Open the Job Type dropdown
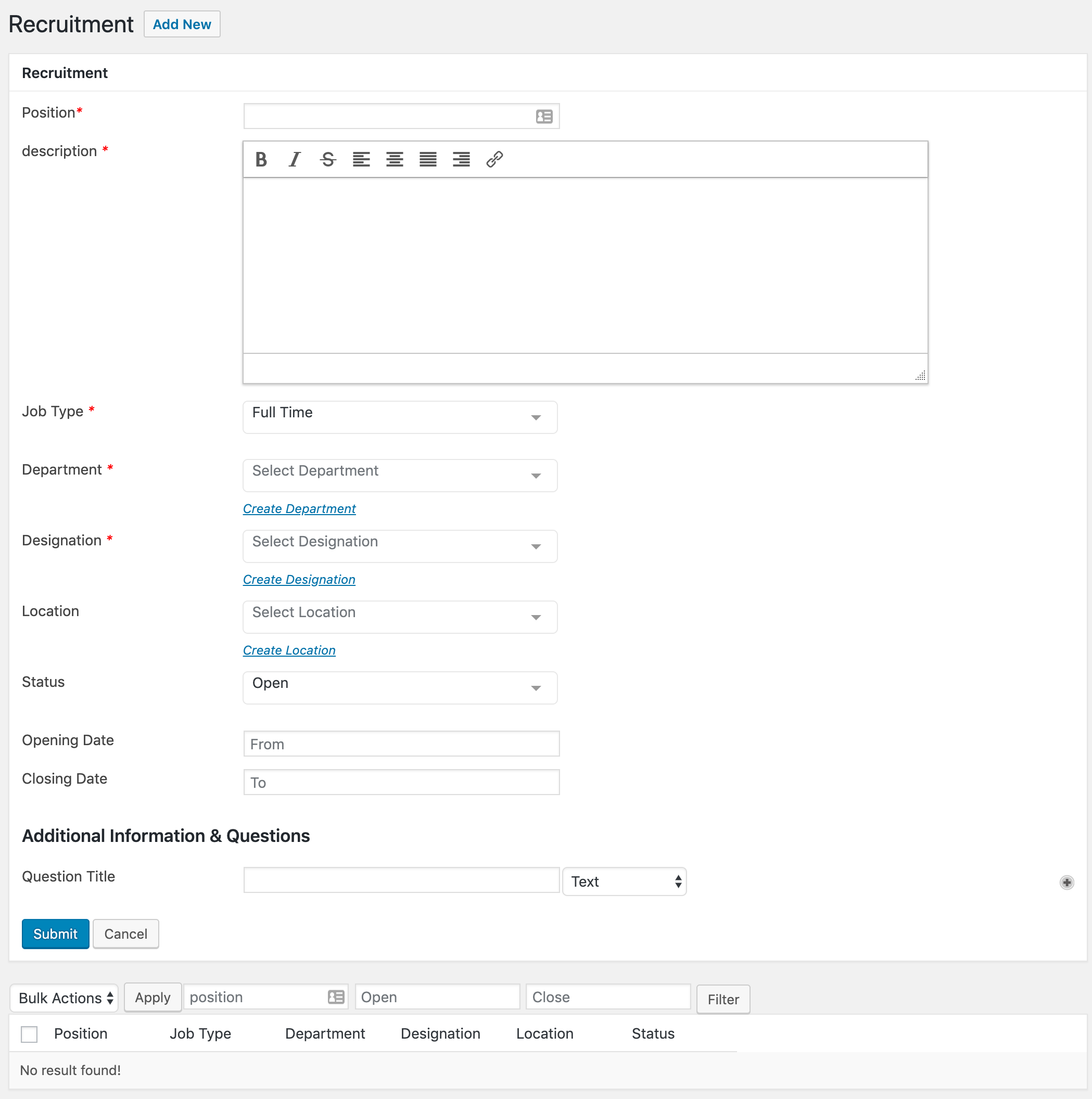This screenshot has height=1099, width=1092. coord(399,417)
